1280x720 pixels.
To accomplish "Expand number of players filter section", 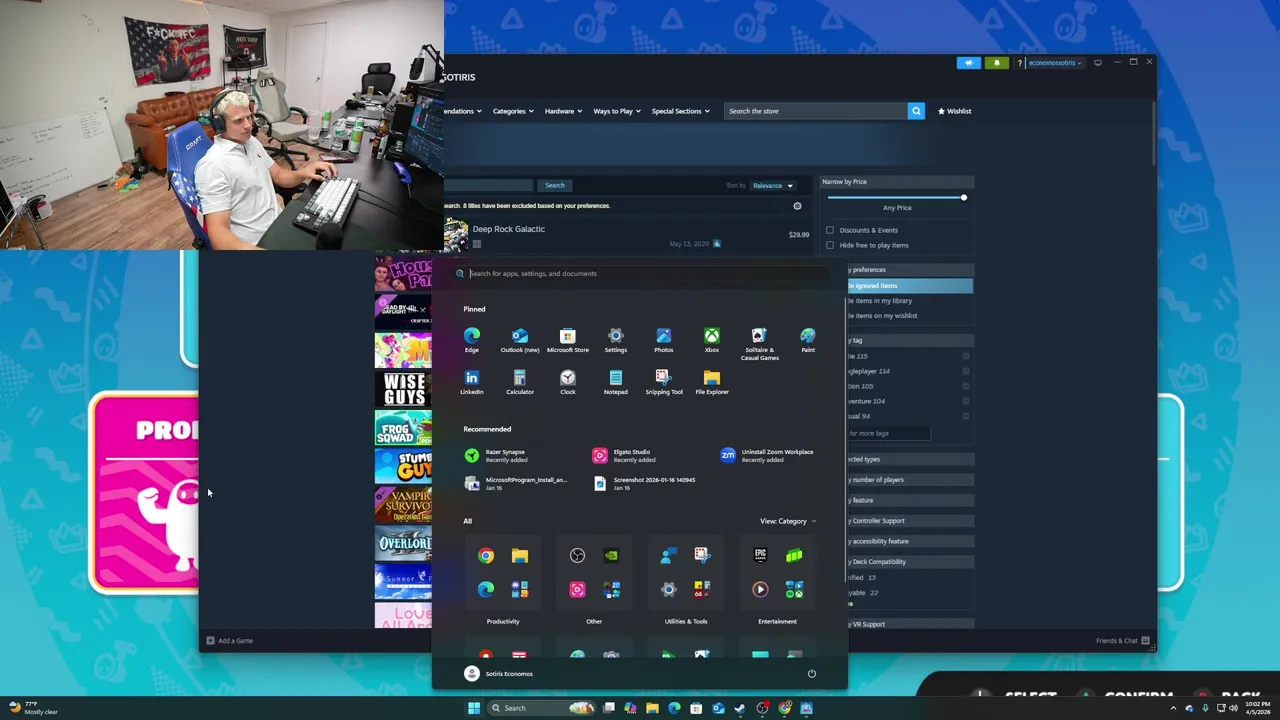I will [909, 480].
